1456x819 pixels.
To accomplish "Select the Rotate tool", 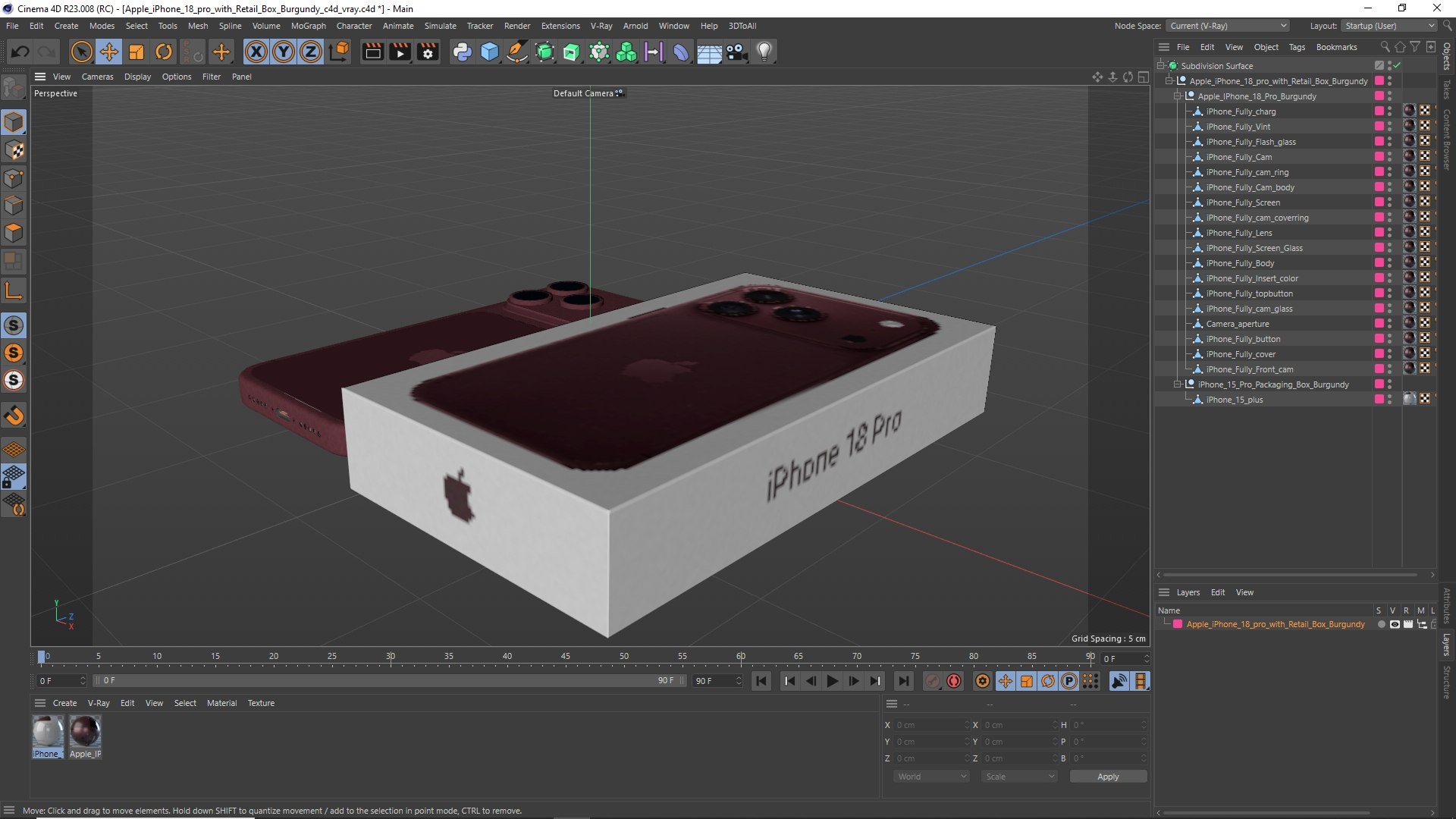I will point(164,52).
